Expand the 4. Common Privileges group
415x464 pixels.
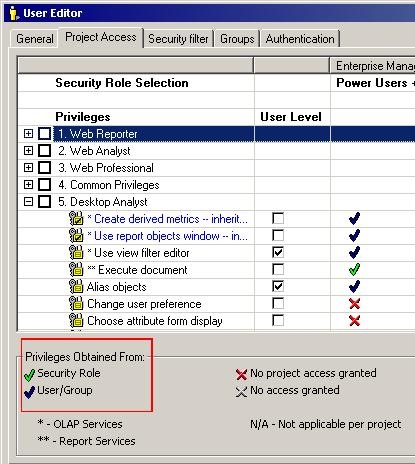click(x=29, y=184)
